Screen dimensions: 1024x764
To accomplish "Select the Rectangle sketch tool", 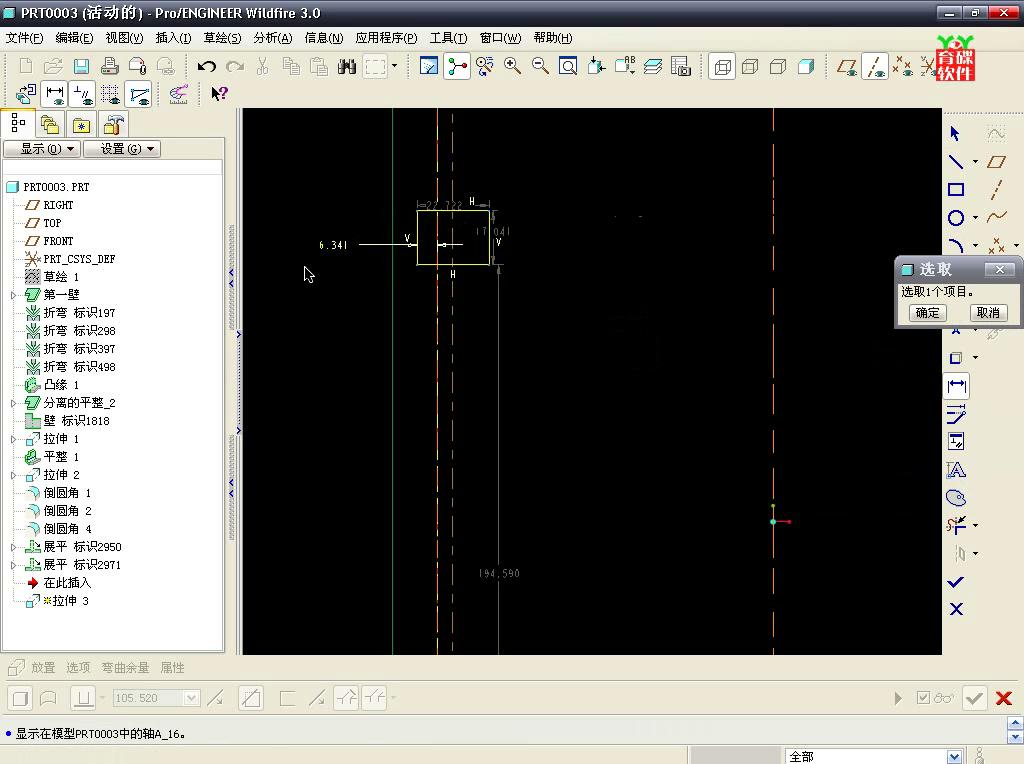I will 955,190.
